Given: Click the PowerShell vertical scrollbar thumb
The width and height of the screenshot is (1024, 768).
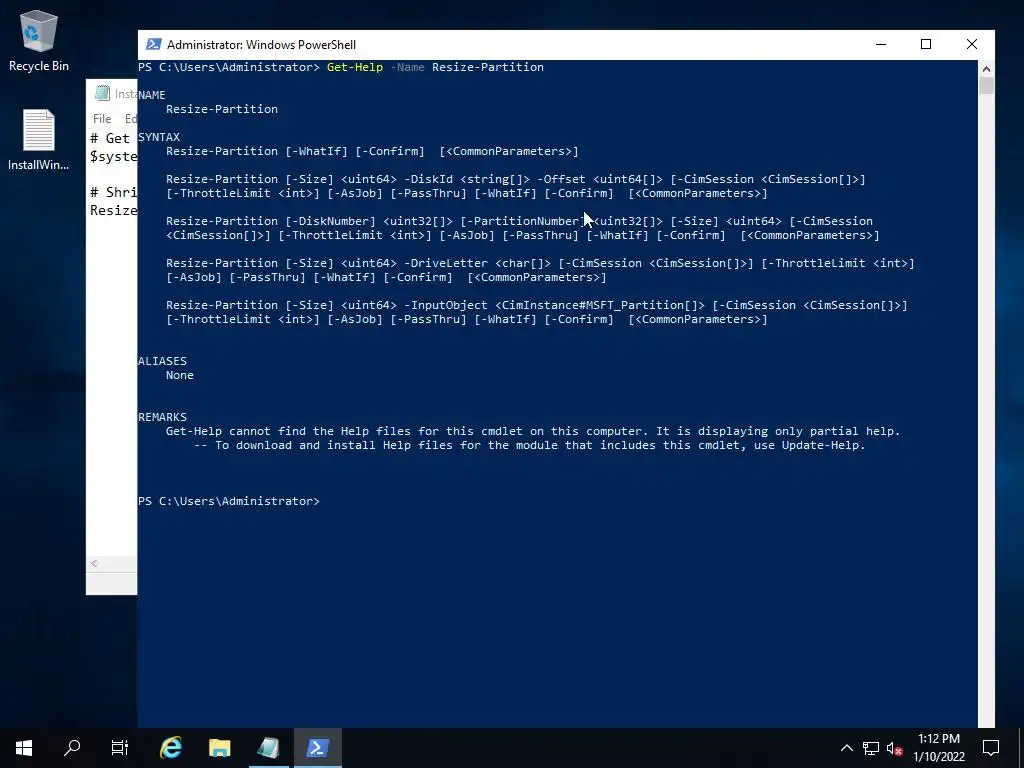Looking at the screenshot, I should (986, 86).
